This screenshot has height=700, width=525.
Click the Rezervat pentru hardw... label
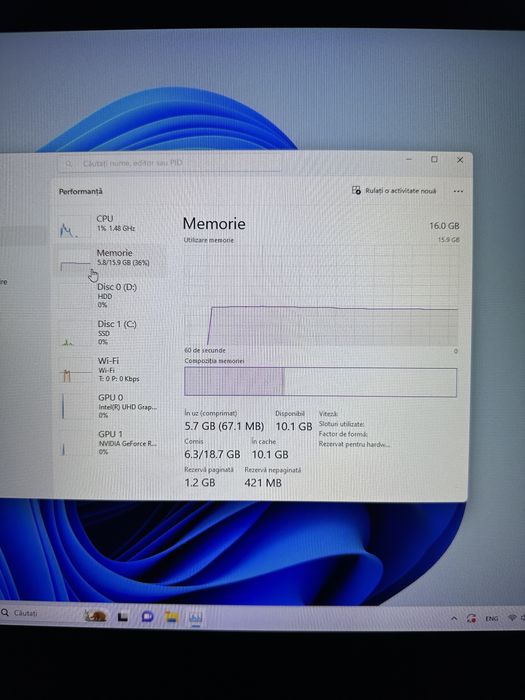tap(354, 444)
